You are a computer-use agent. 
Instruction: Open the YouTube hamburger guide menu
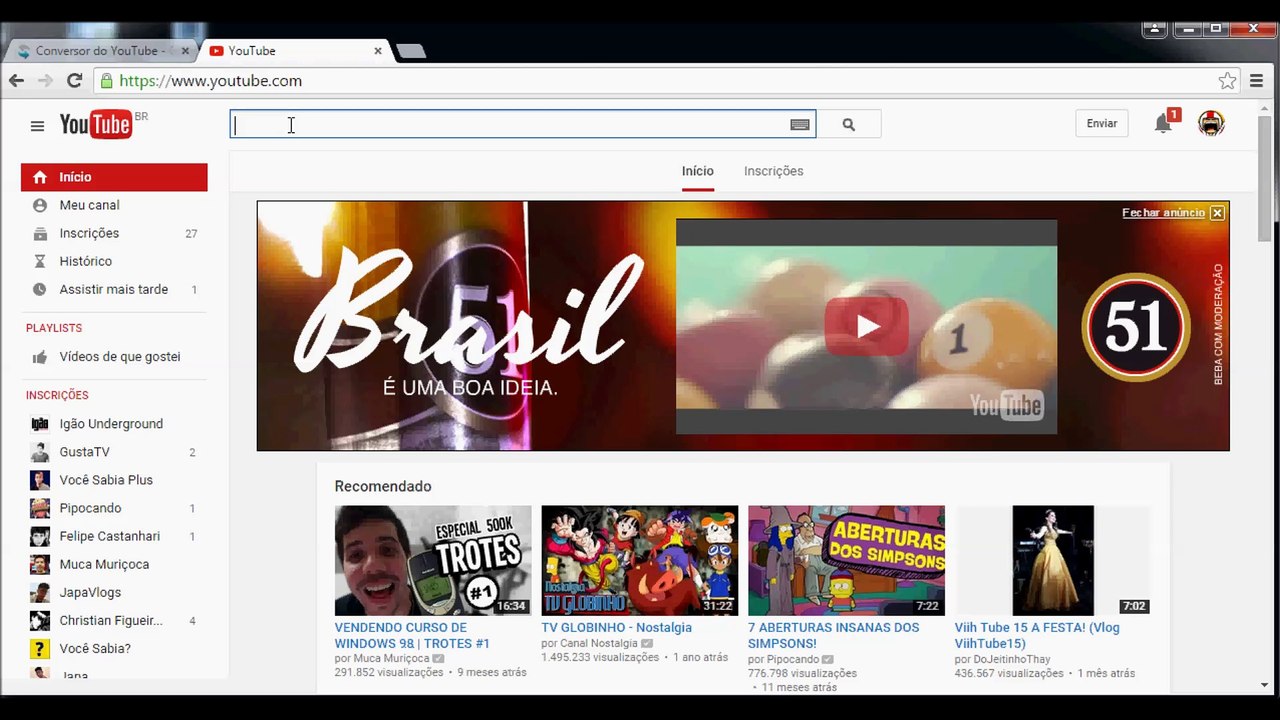point(37,126)
